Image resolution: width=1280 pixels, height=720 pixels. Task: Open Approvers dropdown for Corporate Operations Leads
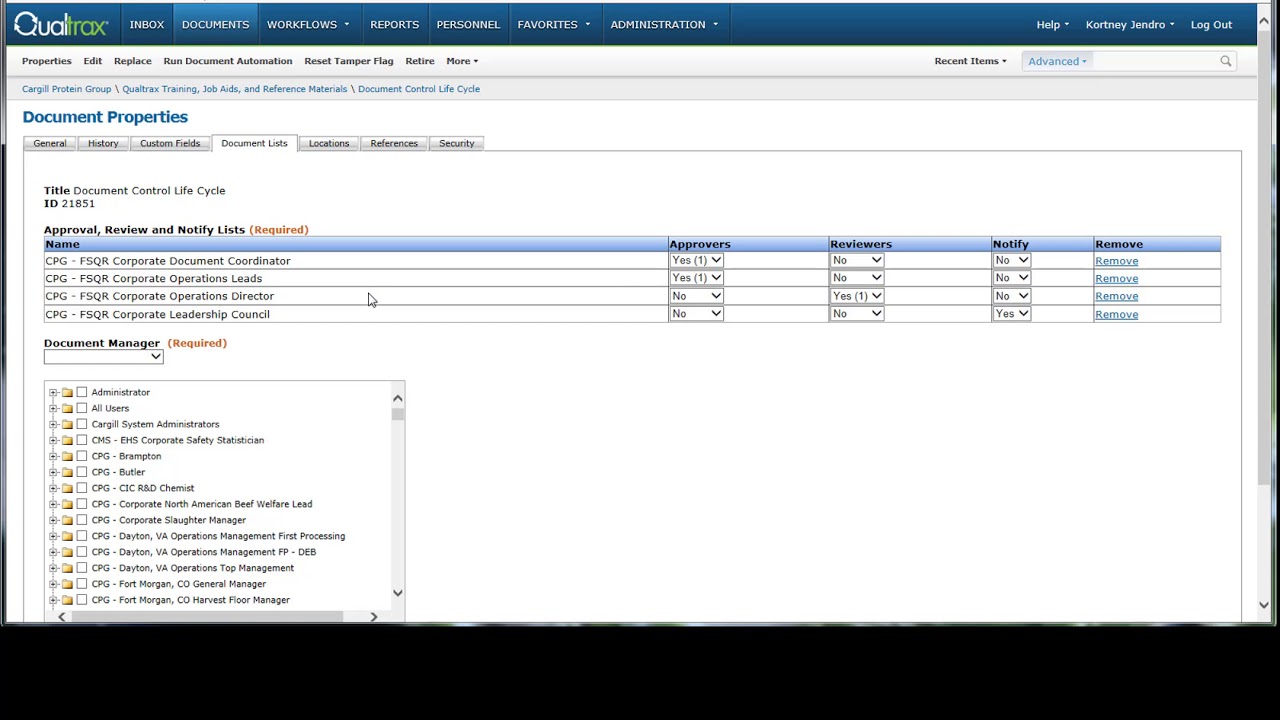[x=696, y=278]
